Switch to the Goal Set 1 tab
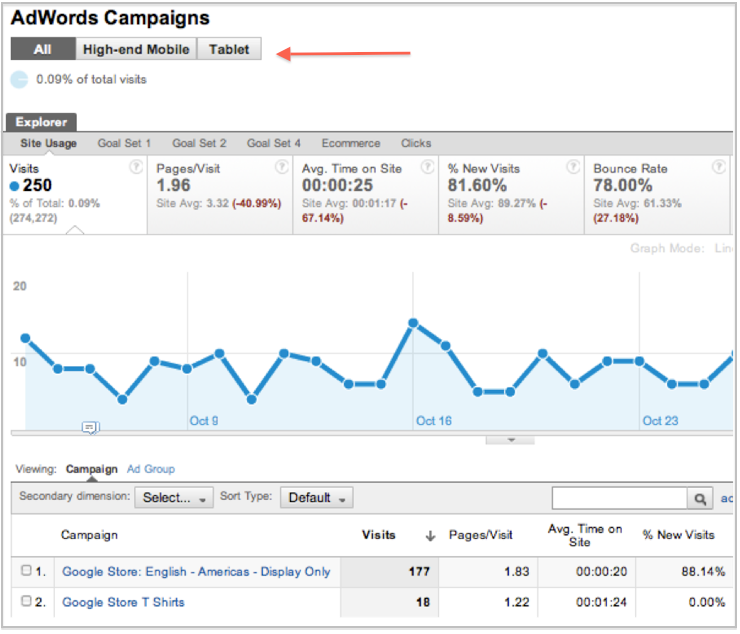The image size is (740, 634). pos(124,143)
